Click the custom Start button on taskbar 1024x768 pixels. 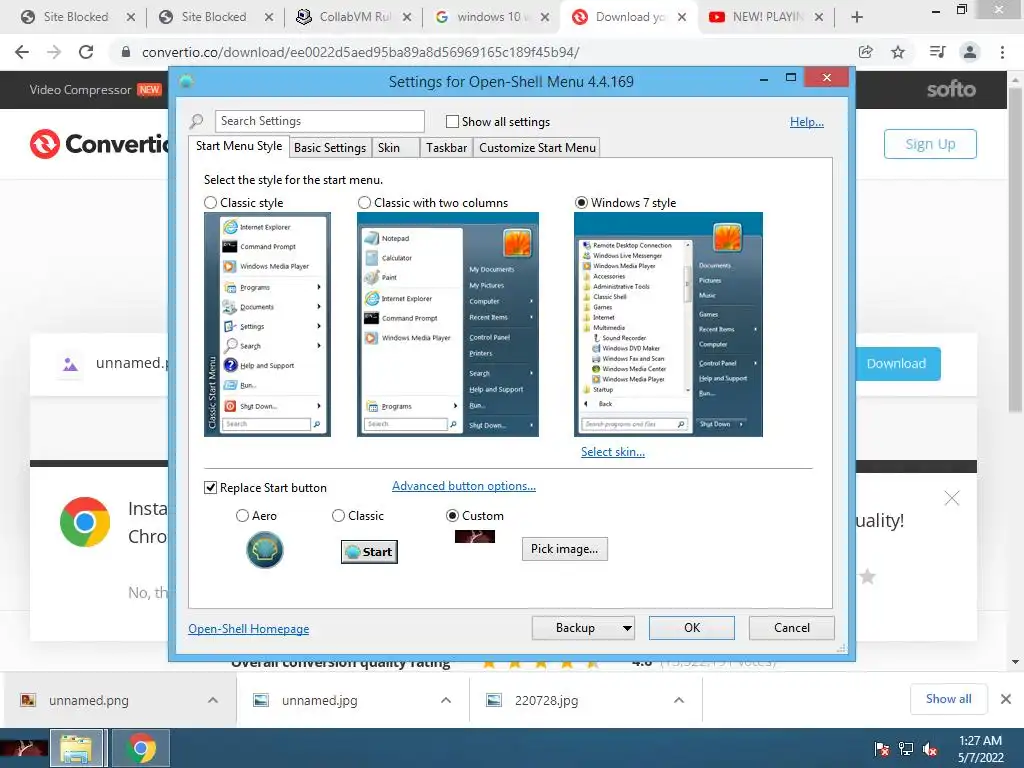coord(24,748)
